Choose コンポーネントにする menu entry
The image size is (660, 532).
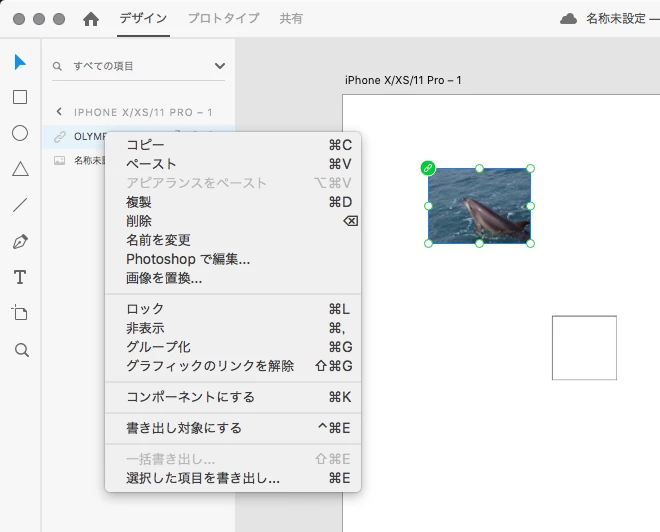[233, 397]
